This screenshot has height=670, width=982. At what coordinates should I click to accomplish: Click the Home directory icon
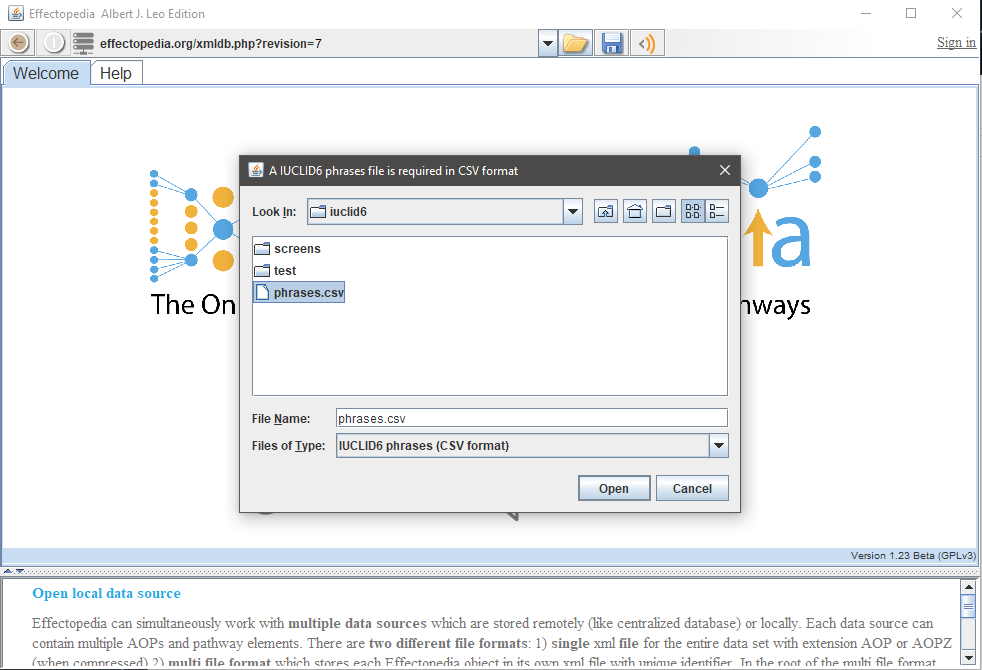635,212
